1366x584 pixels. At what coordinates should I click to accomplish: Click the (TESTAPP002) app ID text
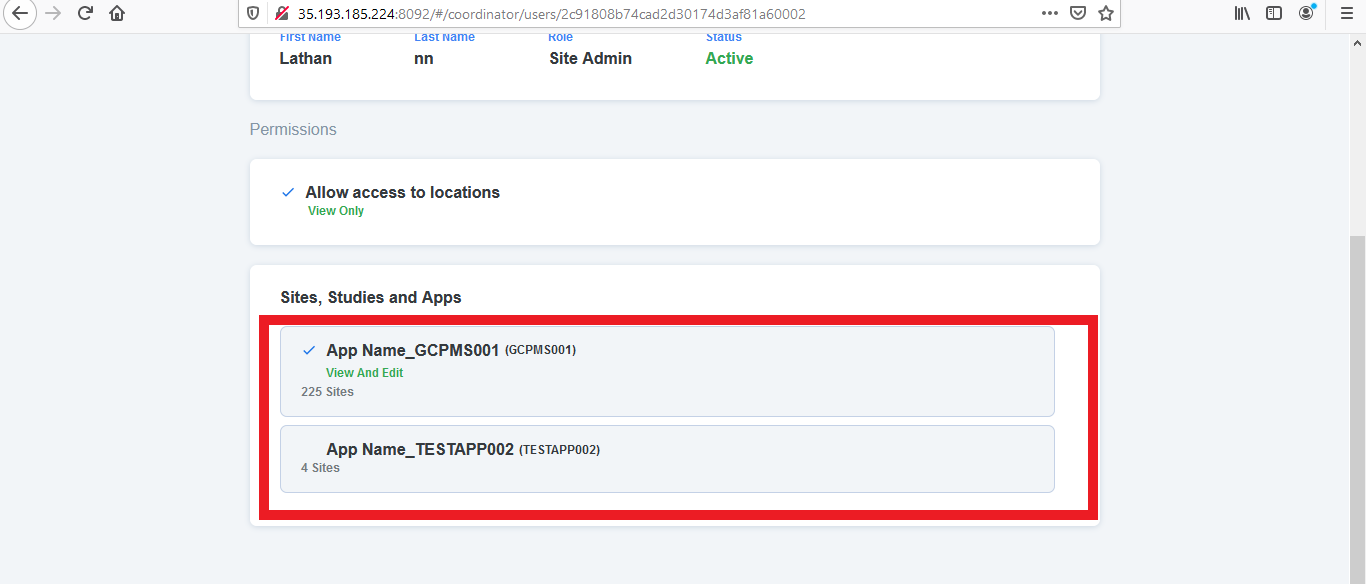click(559, 450)
